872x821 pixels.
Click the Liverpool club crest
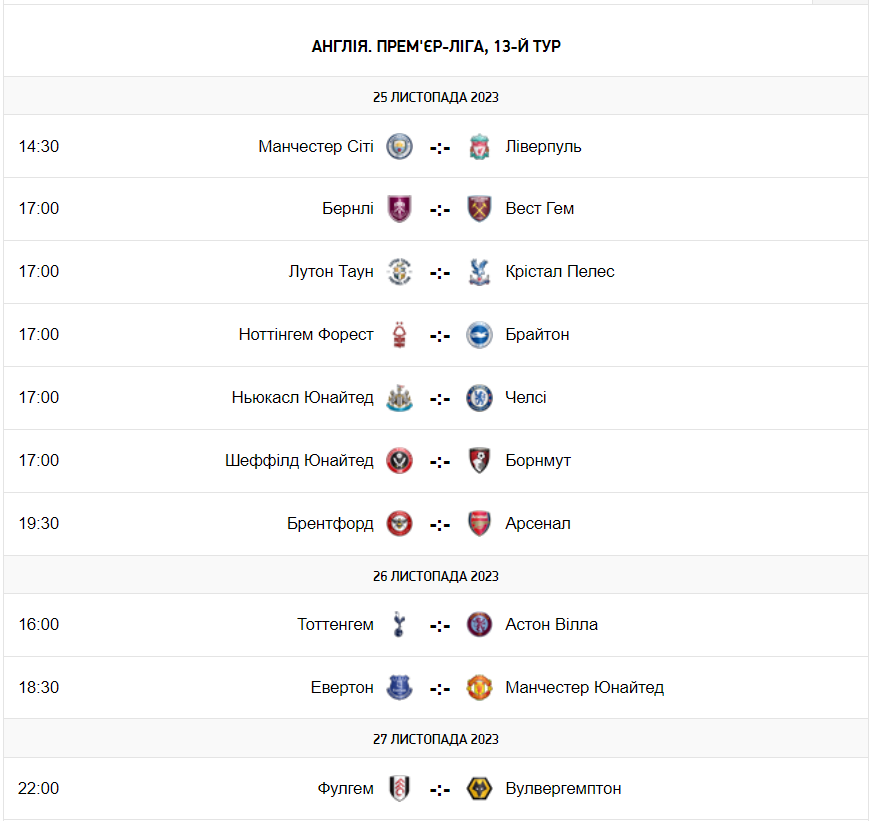tap(479, 146)
